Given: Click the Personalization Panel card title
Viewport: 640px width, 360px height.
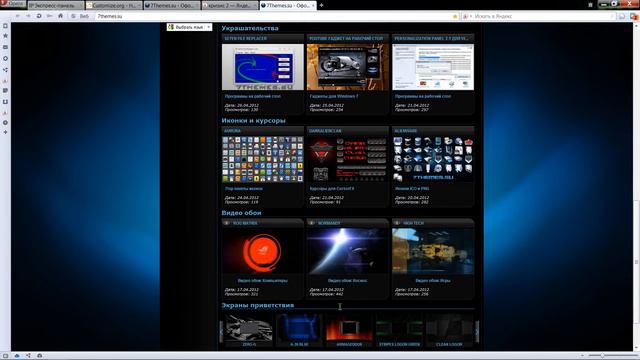Looking at the screenshot, I should click(x=431, y=38).
